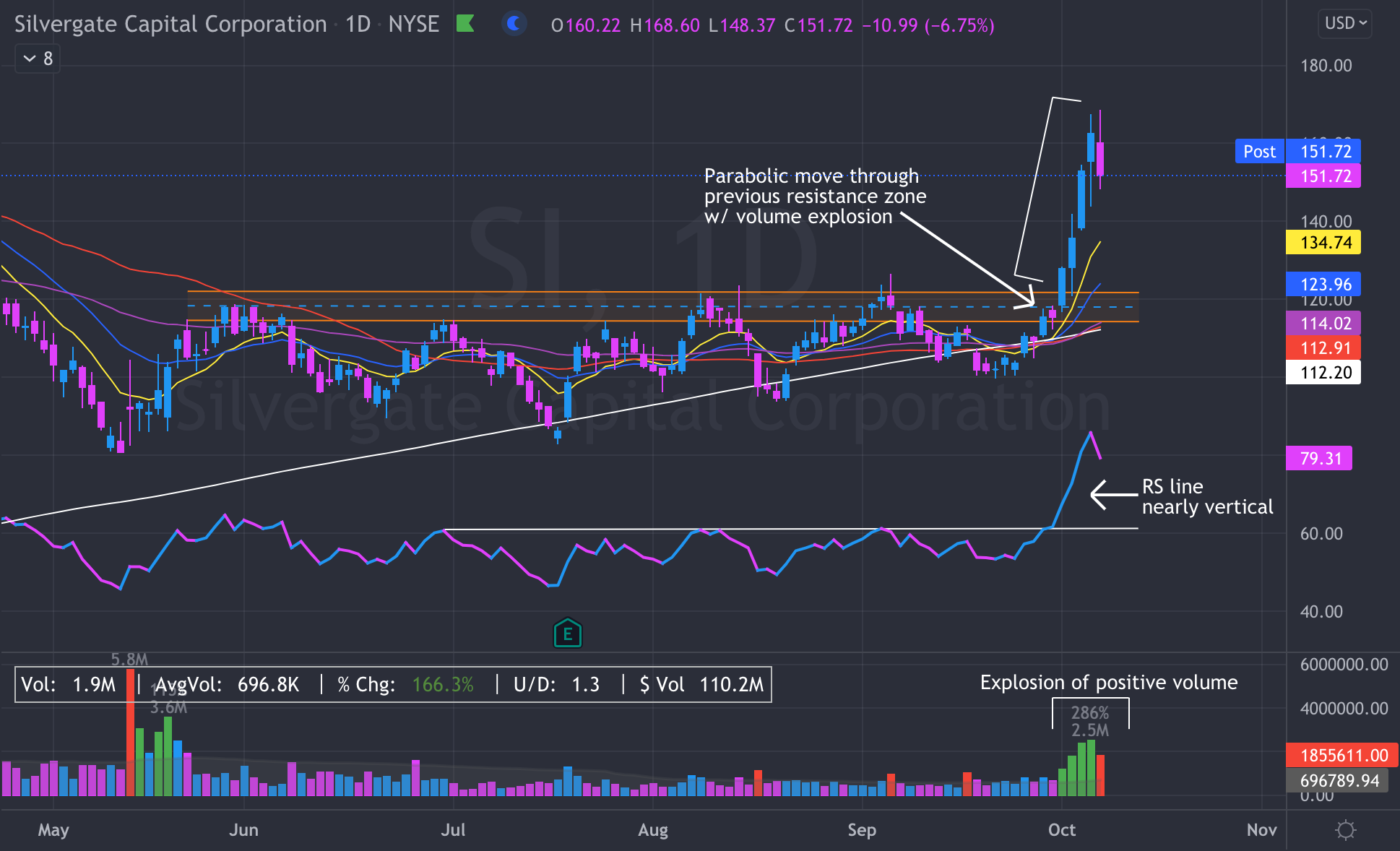Click the blue moon post-market session icon
The image size is (1400, 851).
tap(514, 24)
